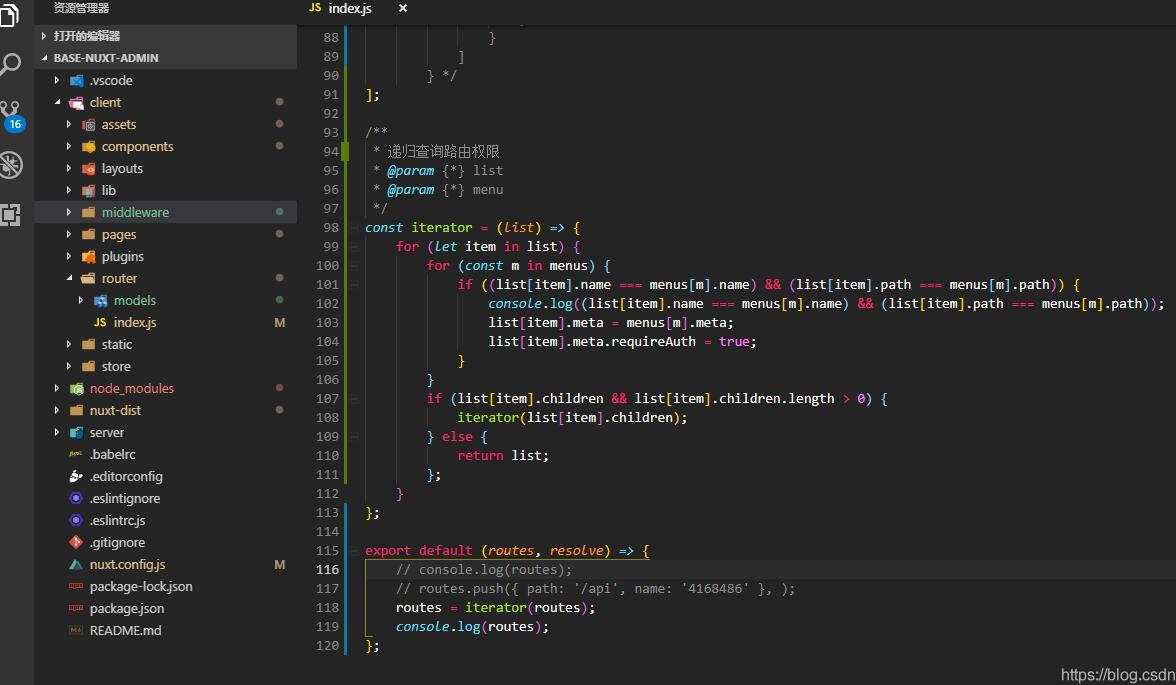Viewport: 1176px width, 685px height.
Task: Fold the export default block at line 115
Action: point(353,551)
